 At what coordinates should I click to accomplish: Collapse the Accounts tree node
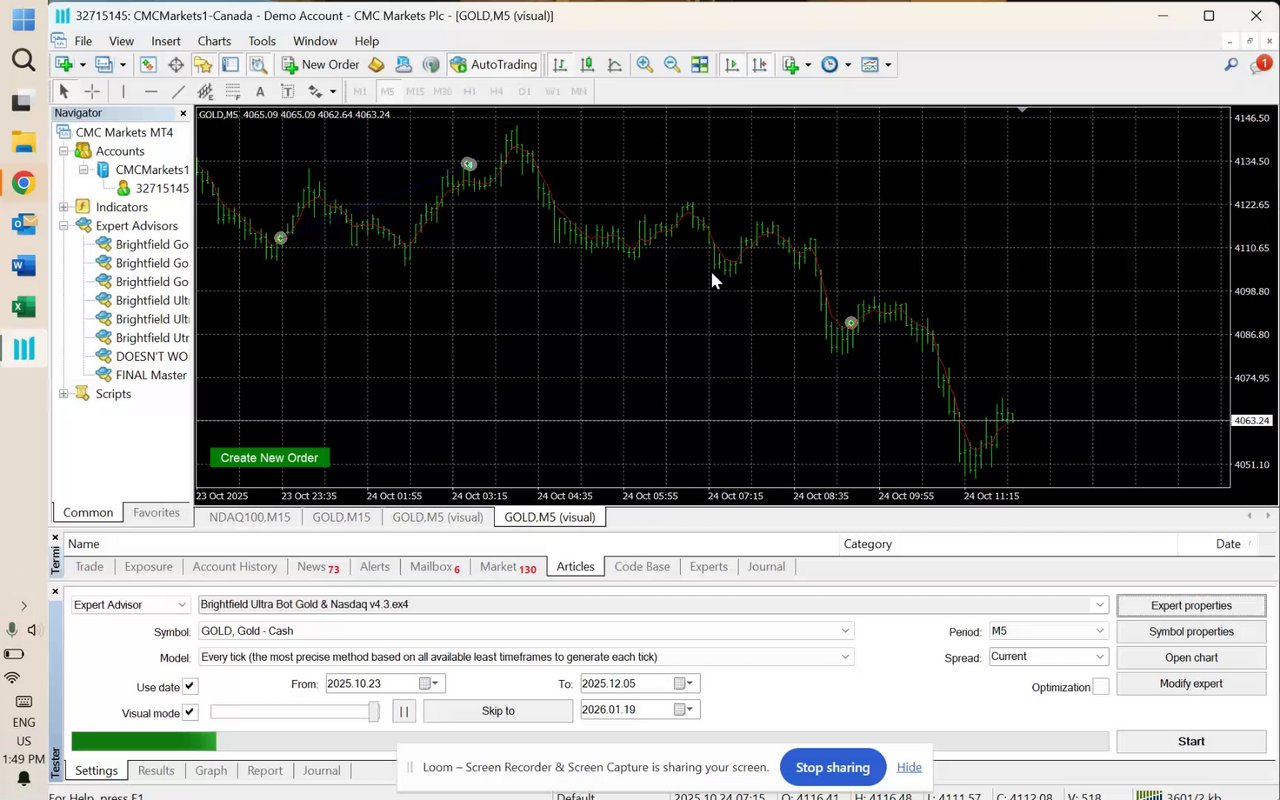64,151
